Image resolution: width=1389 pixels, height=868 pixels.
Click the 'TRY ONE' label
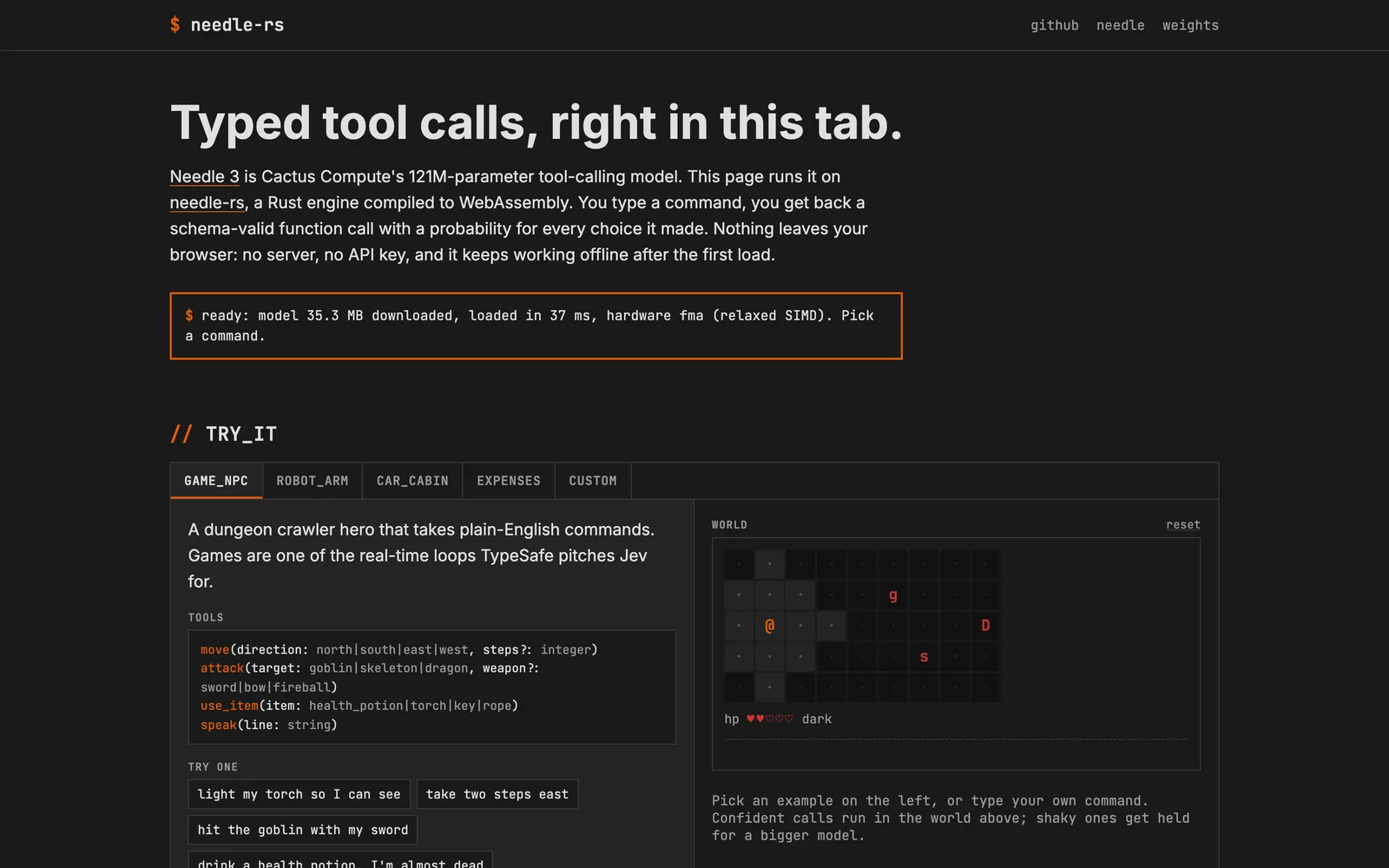coord(213,766)
